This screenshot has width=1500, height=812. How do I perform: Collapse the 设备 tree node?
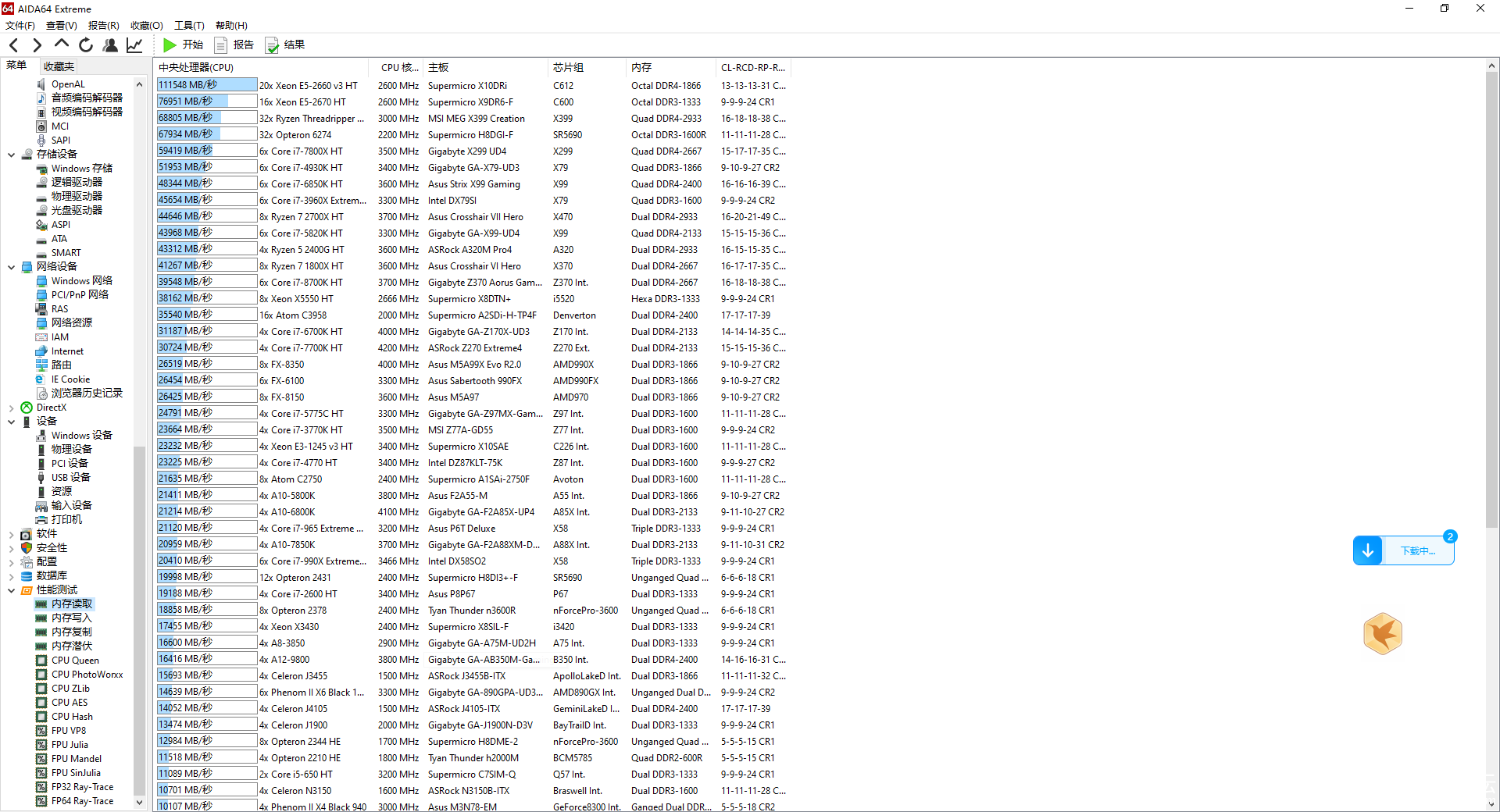pos(11,422)
